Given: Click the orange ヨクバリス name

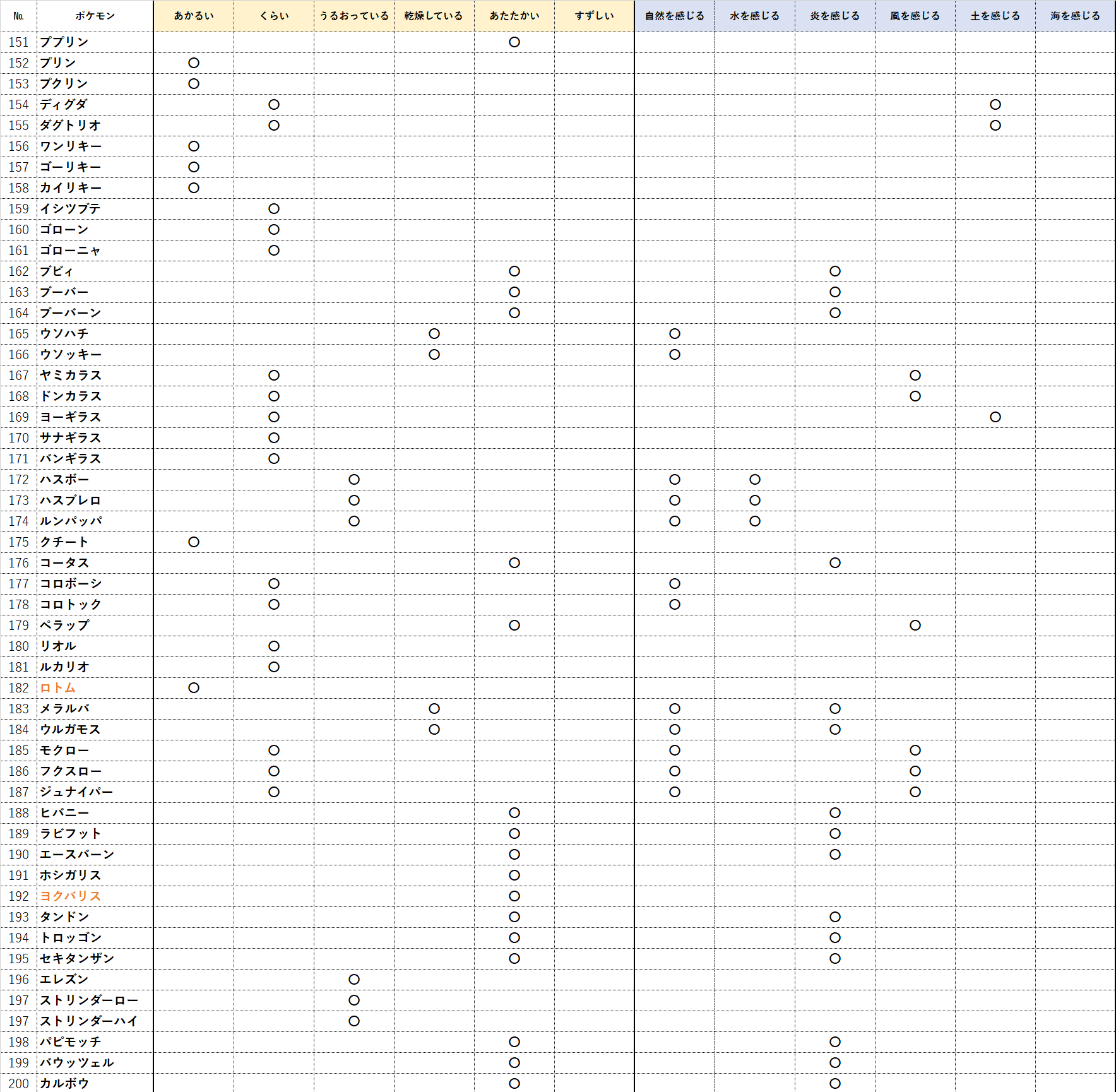Looking at the screenshot, I should [x=70, y=896].
